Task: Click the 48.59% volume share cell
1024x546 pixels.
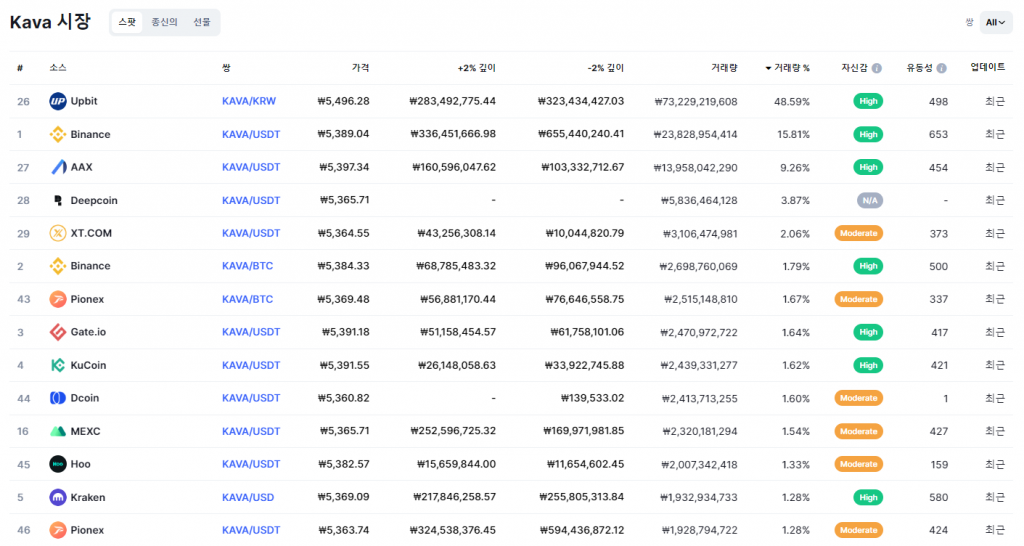Action: (x=792, y=102)
